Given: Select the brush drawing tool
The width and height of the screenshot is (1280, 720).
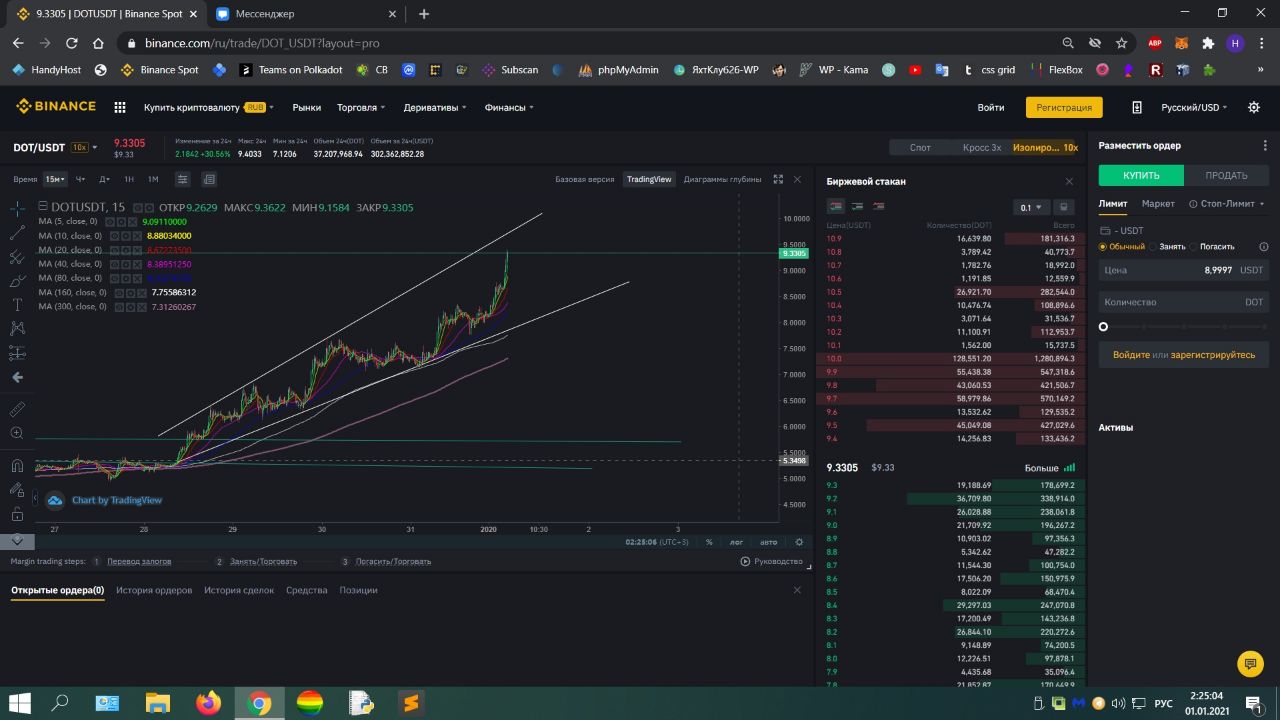Looking at the screenshot, I should 17,281.
